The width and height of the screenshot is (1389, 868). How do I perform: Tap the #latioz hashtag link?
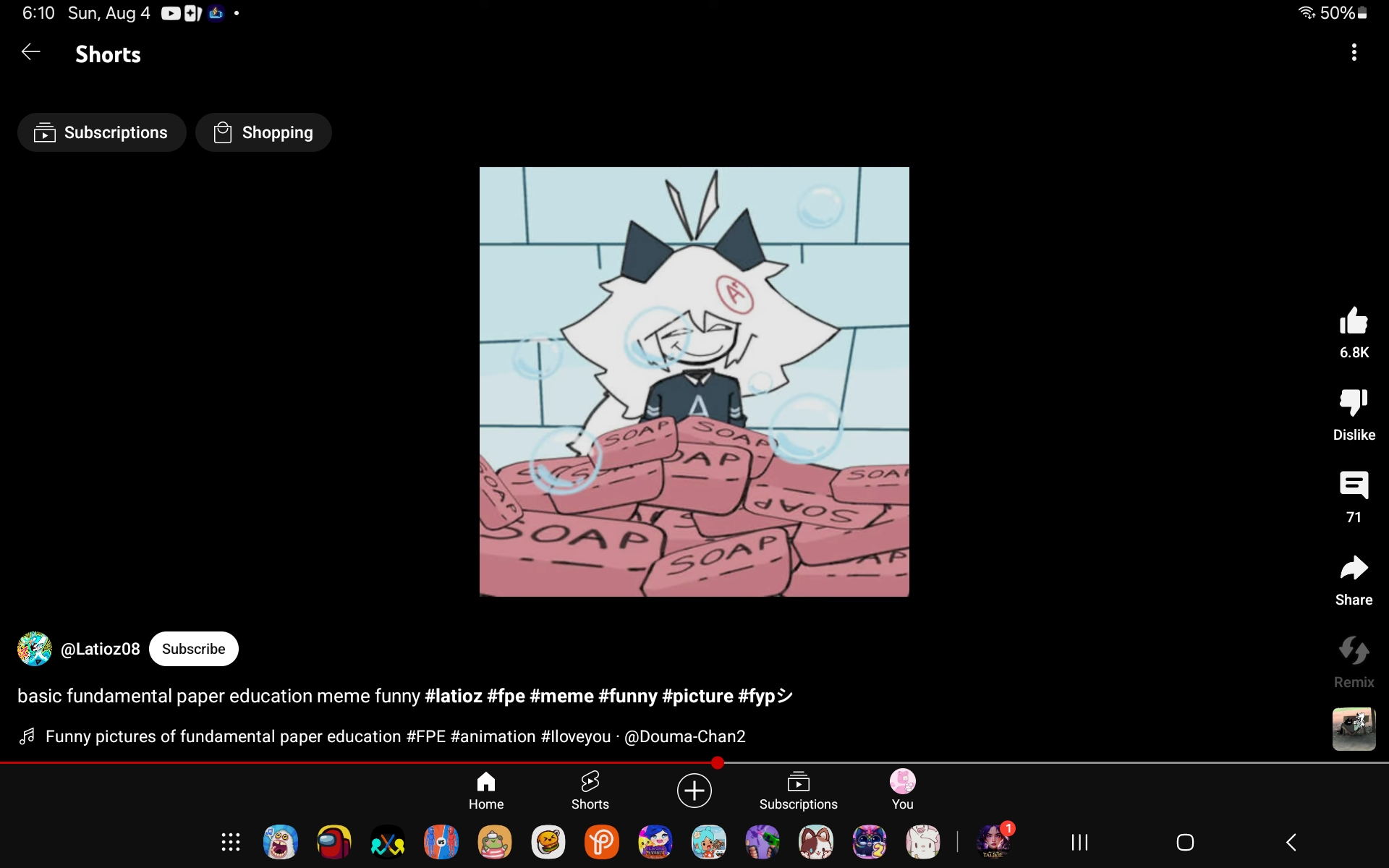454,696
